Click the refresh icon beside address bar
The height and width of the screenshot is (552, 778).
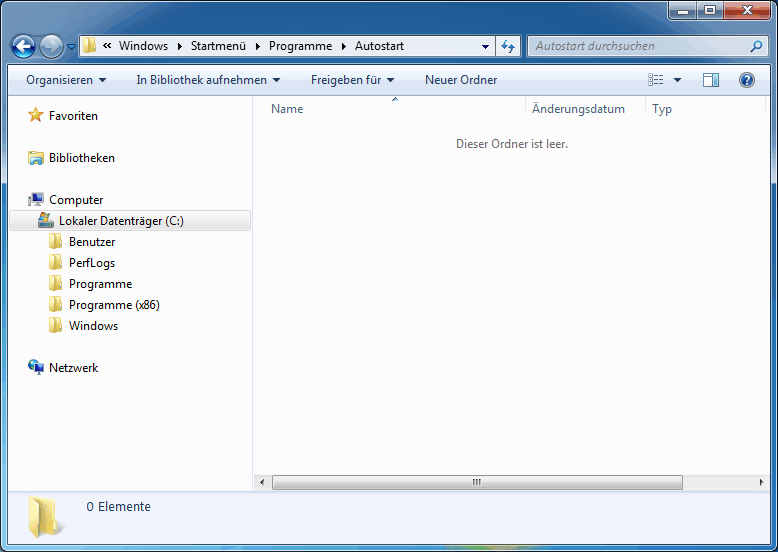(508, 46)
